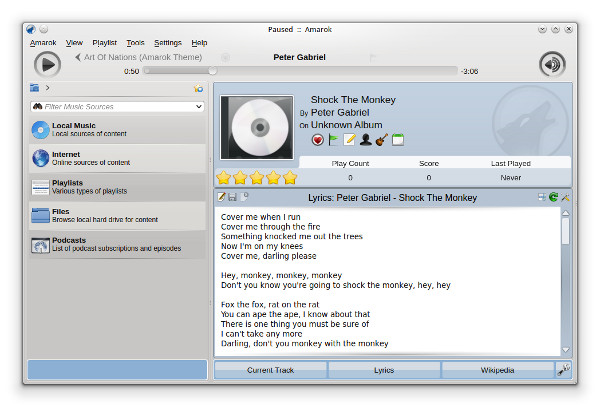Open the Playlist menu
This screenshot has width=600, height=407.
(104, 43)
